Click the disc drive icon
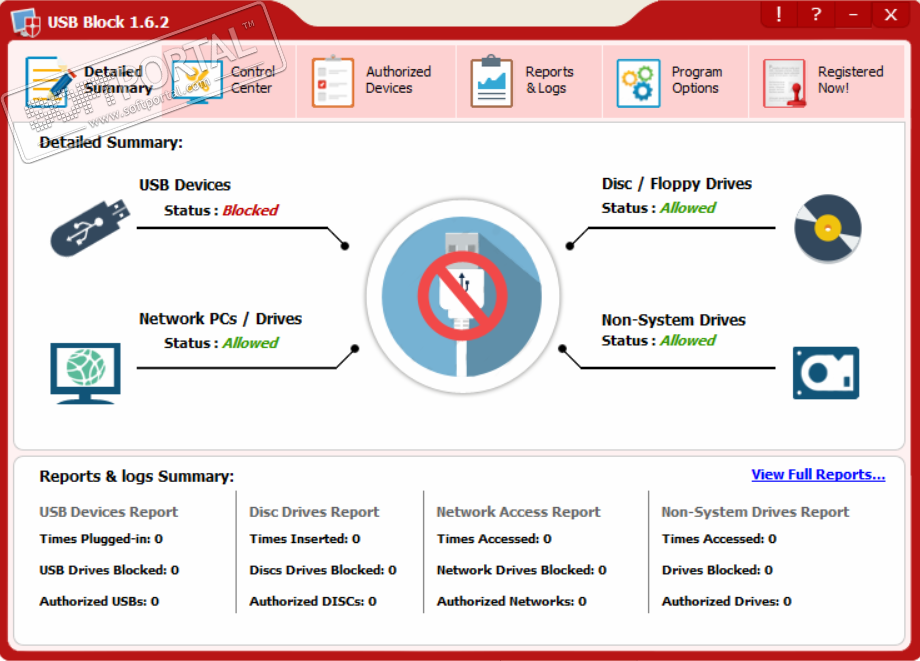This screenshot has width=920, height=661. [827, 229]
